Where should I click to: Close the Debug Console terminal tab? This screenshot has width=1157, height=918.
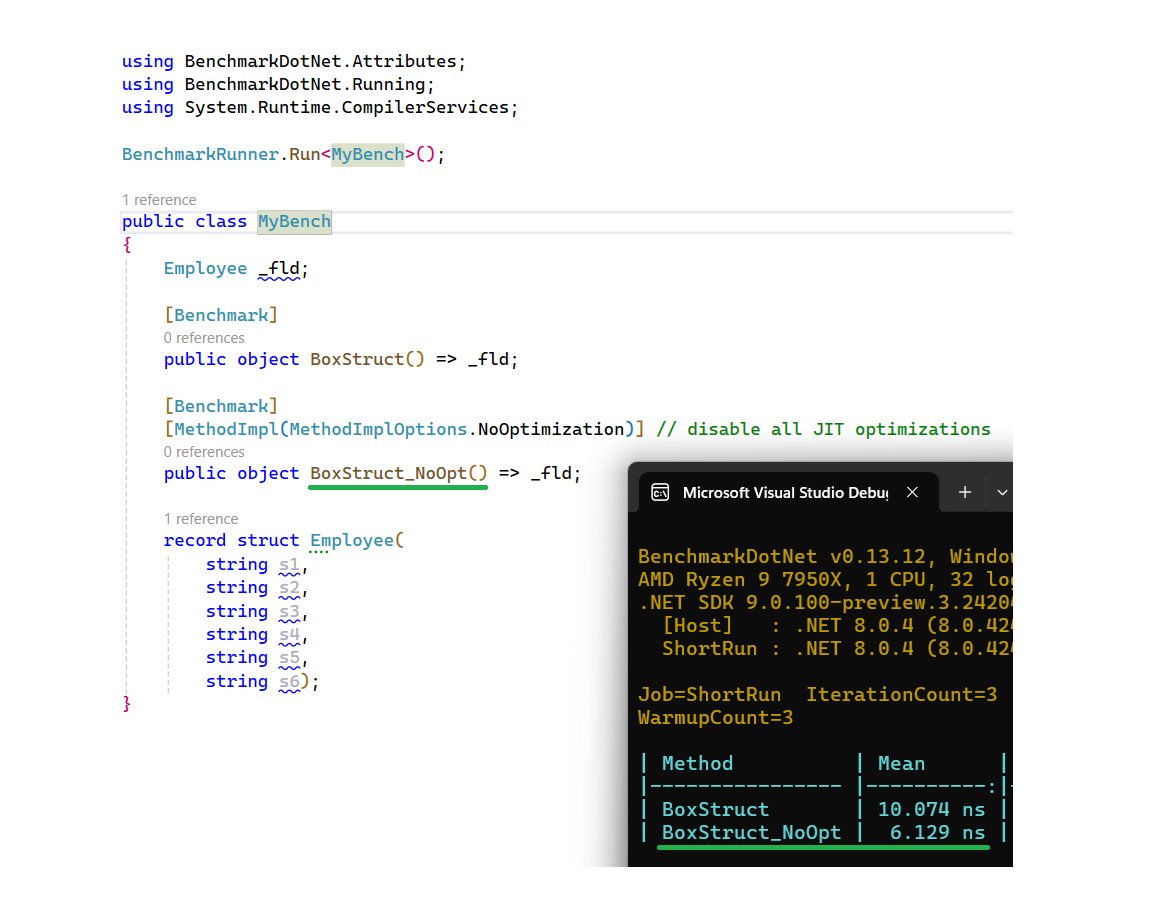coord(912,492)
